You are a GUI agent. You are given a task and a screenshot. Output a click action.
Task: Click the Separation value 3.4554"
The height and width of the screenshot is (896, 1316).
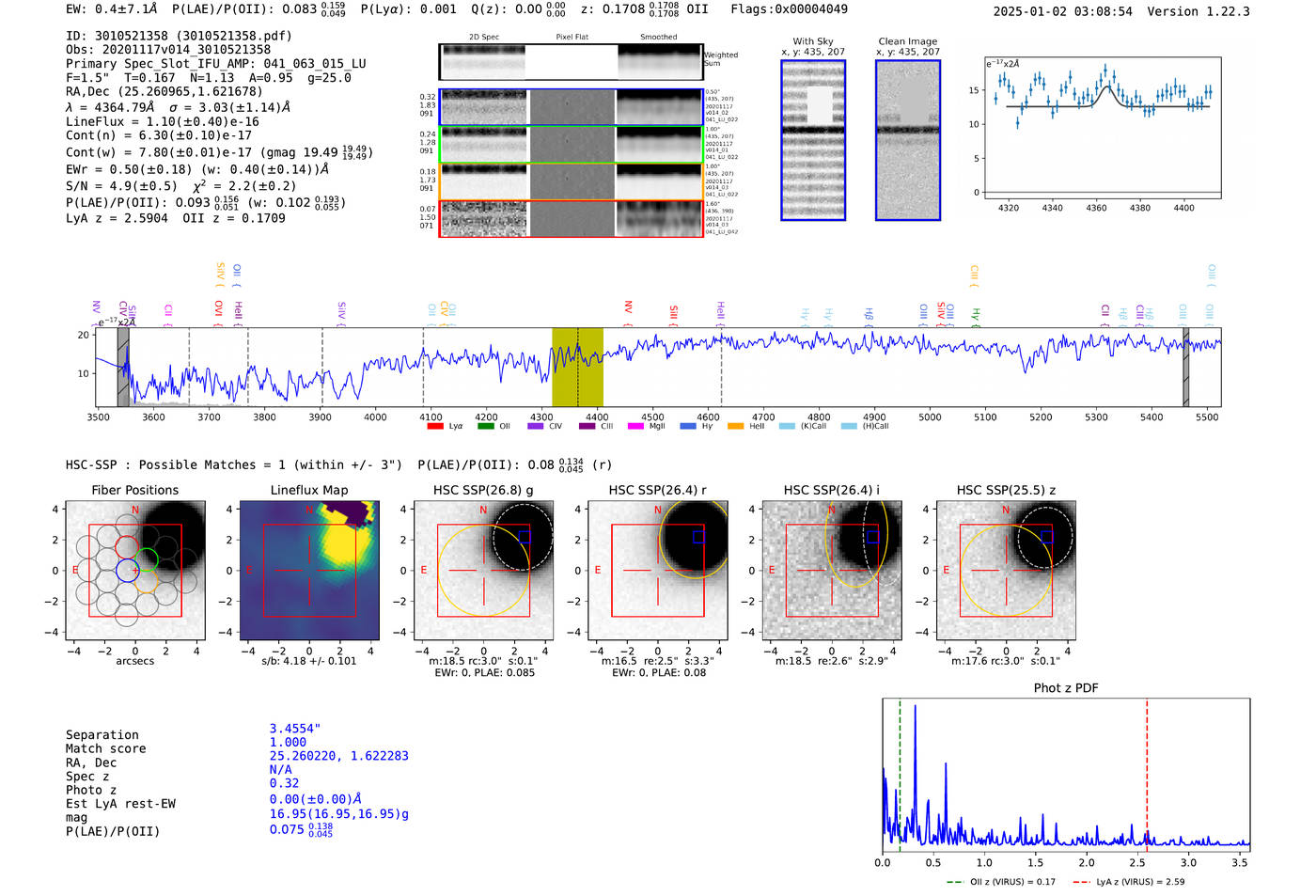[295, 729]
